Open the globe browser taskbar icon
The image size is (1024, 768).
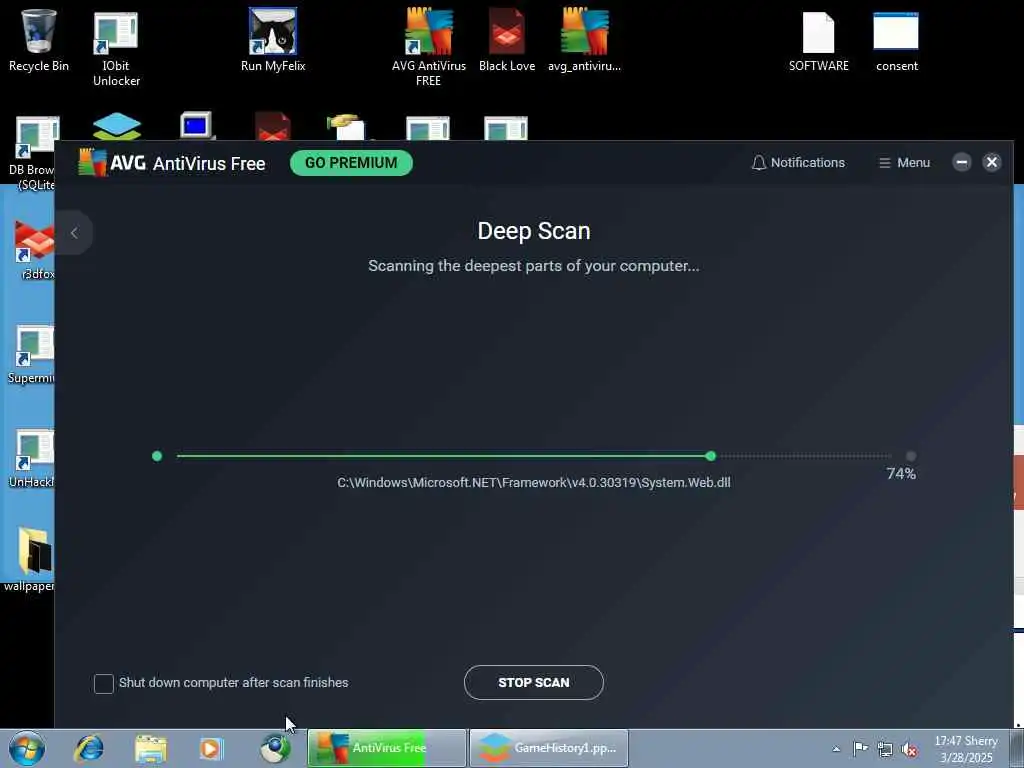click(275, 748)
